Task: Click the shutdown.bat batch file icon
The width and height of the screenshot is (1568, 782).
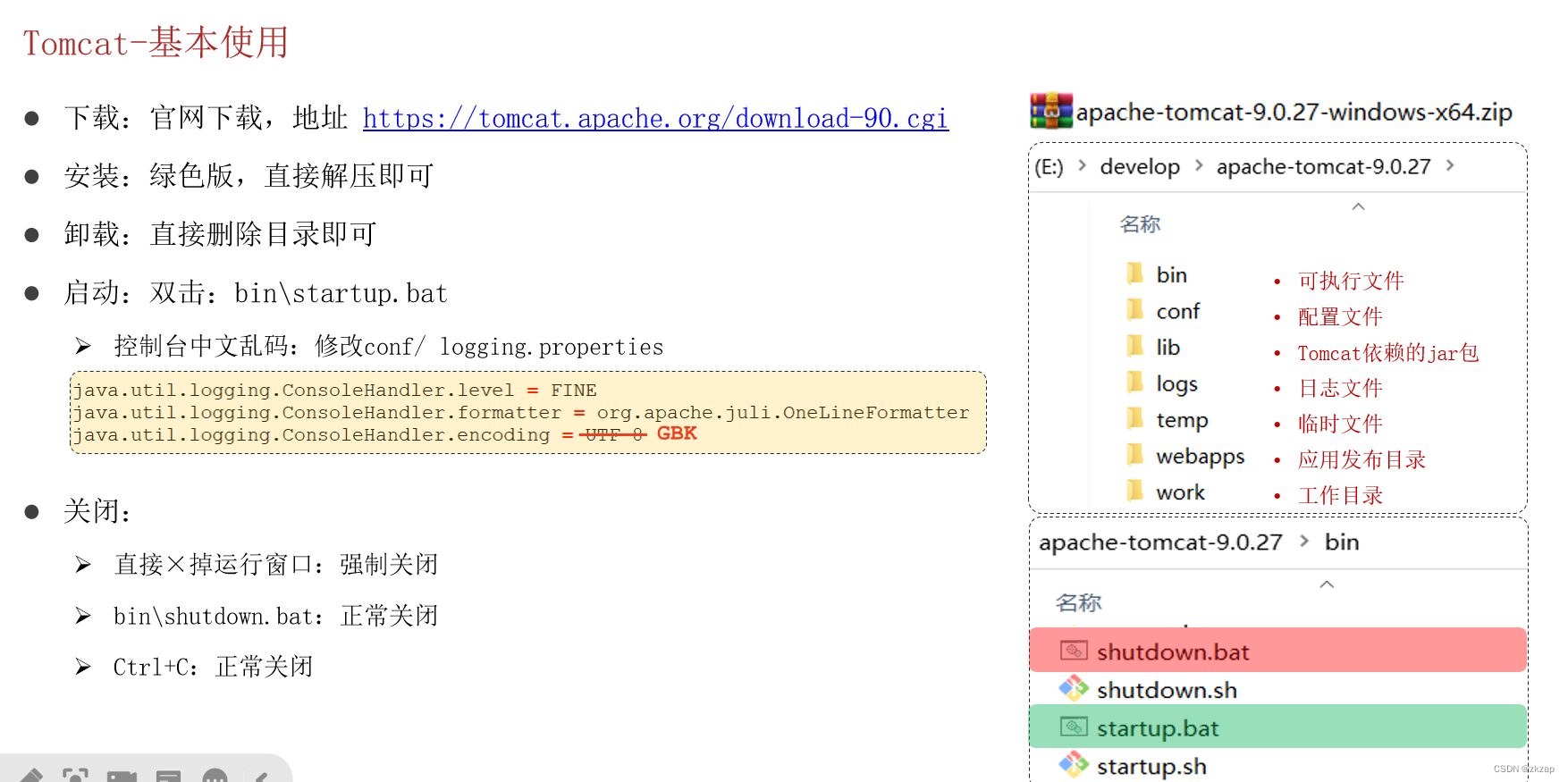Action: coord(1074,651)
